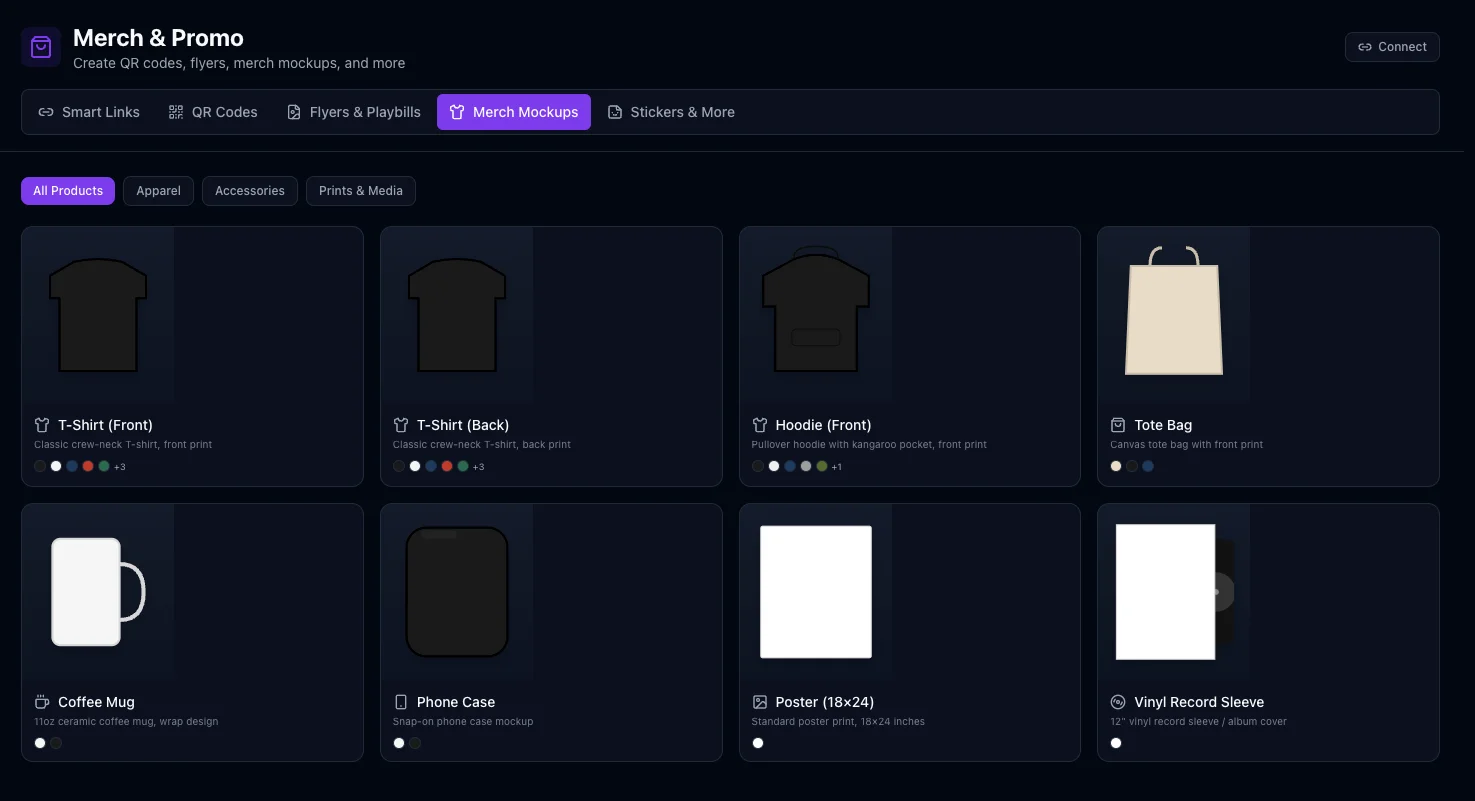Screen dimensions: 1475x801
Task: Click the Stickers & More sticker icon
Action: 615,112
